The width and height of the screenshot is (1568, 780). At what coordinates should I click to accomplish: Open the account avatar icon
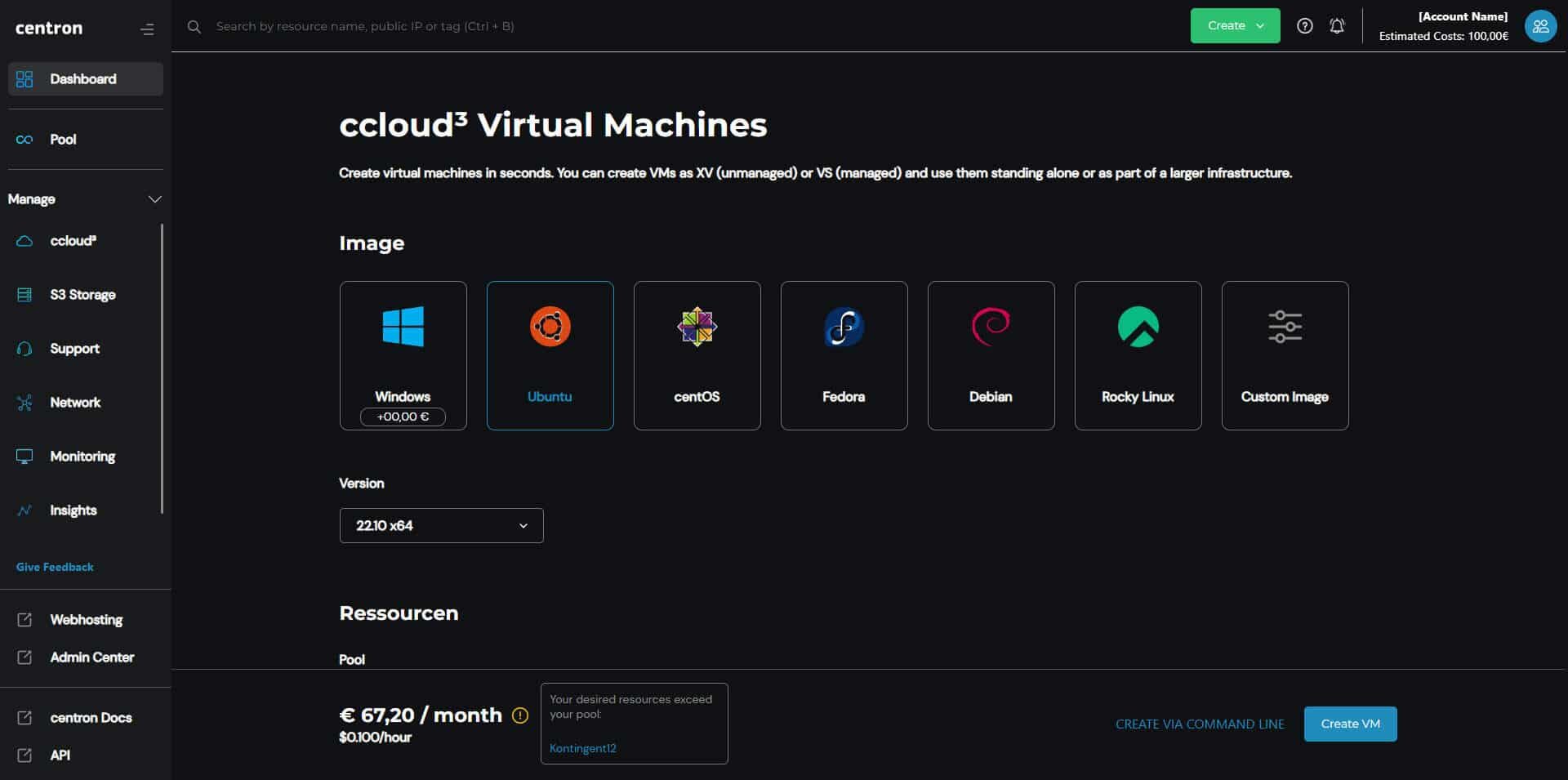[x=1540, y=26]
